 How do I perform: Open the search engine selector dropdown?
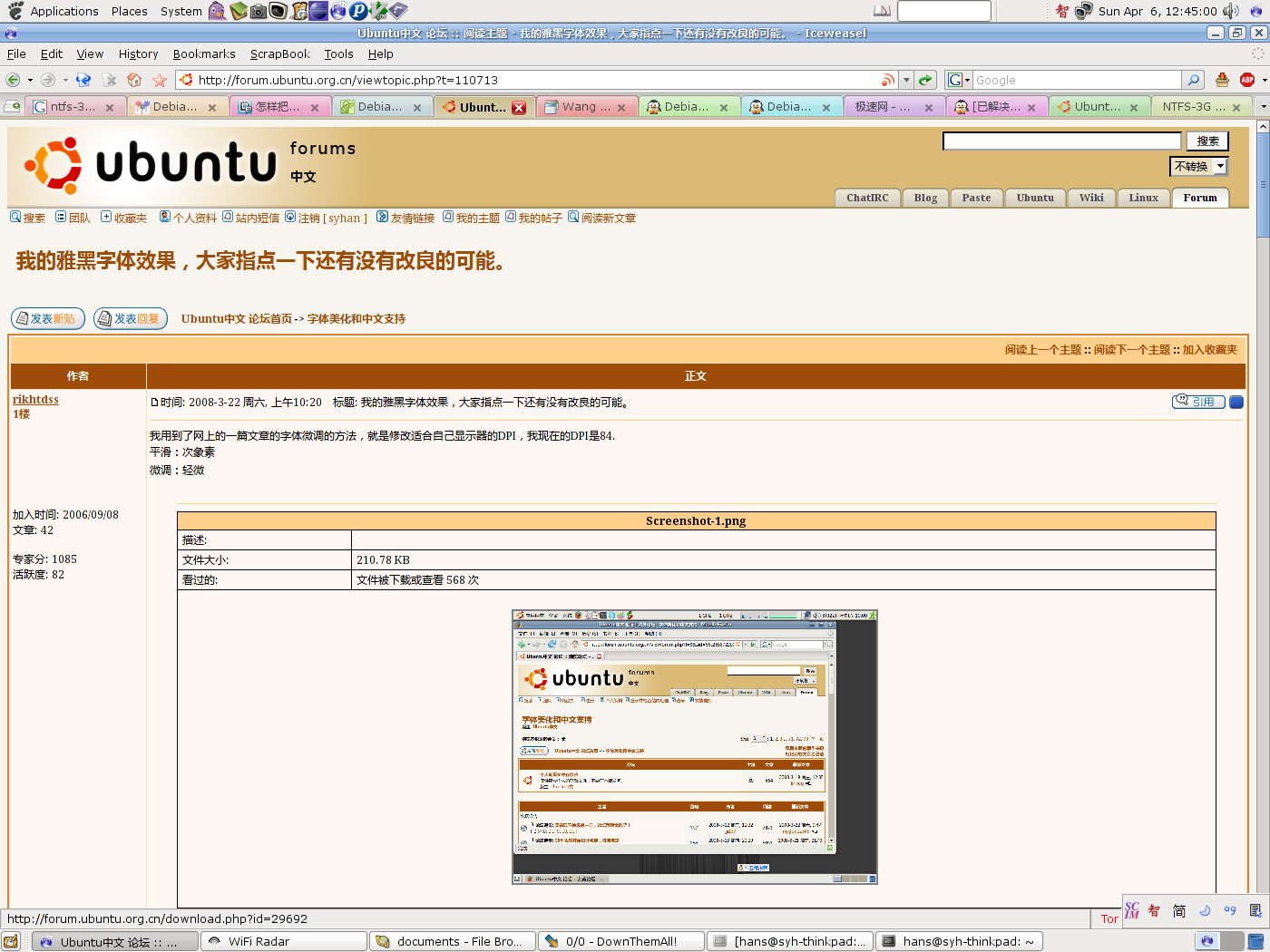tap(959, 80)
